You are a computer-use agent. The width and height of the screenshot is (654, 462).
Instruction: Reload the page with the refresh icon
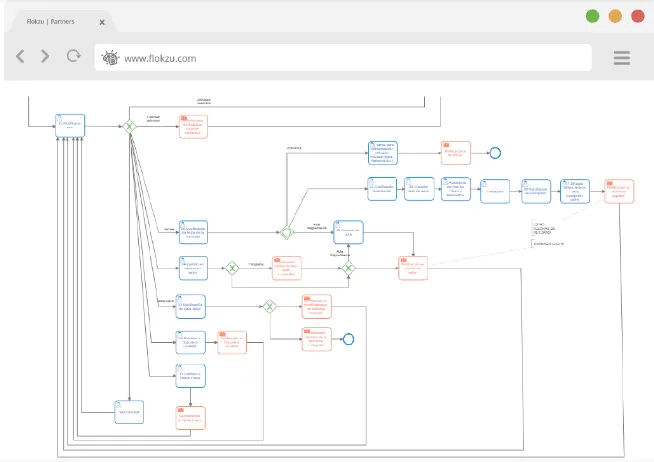point(73,56)
